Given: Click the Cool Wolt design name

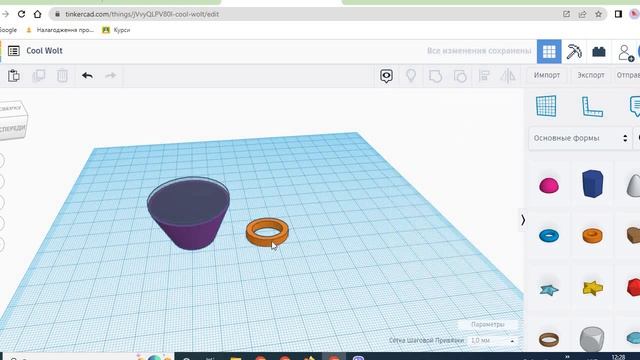Looking at the screenshot, I should [x=44, y=51].
